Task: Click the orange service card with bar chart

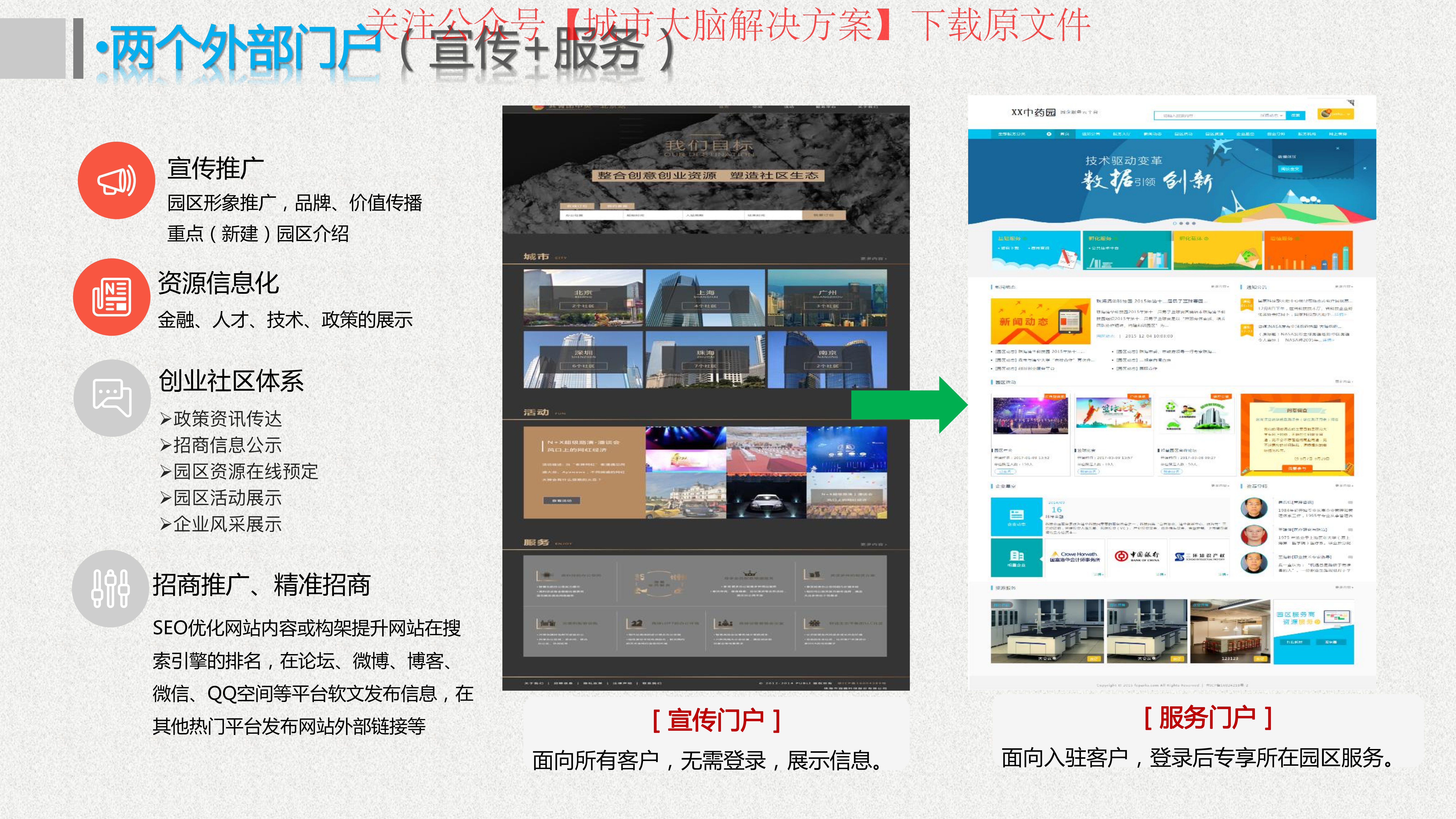Action: 1309,250
